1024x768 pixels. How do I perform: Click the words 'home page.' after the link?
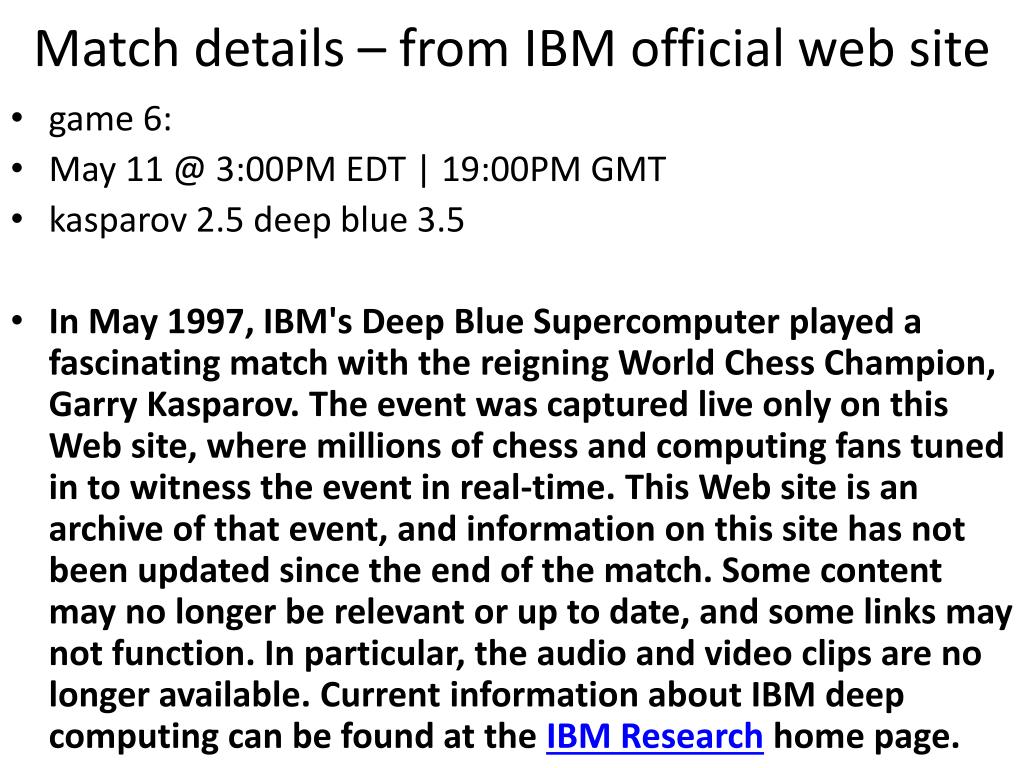point(867,737)
